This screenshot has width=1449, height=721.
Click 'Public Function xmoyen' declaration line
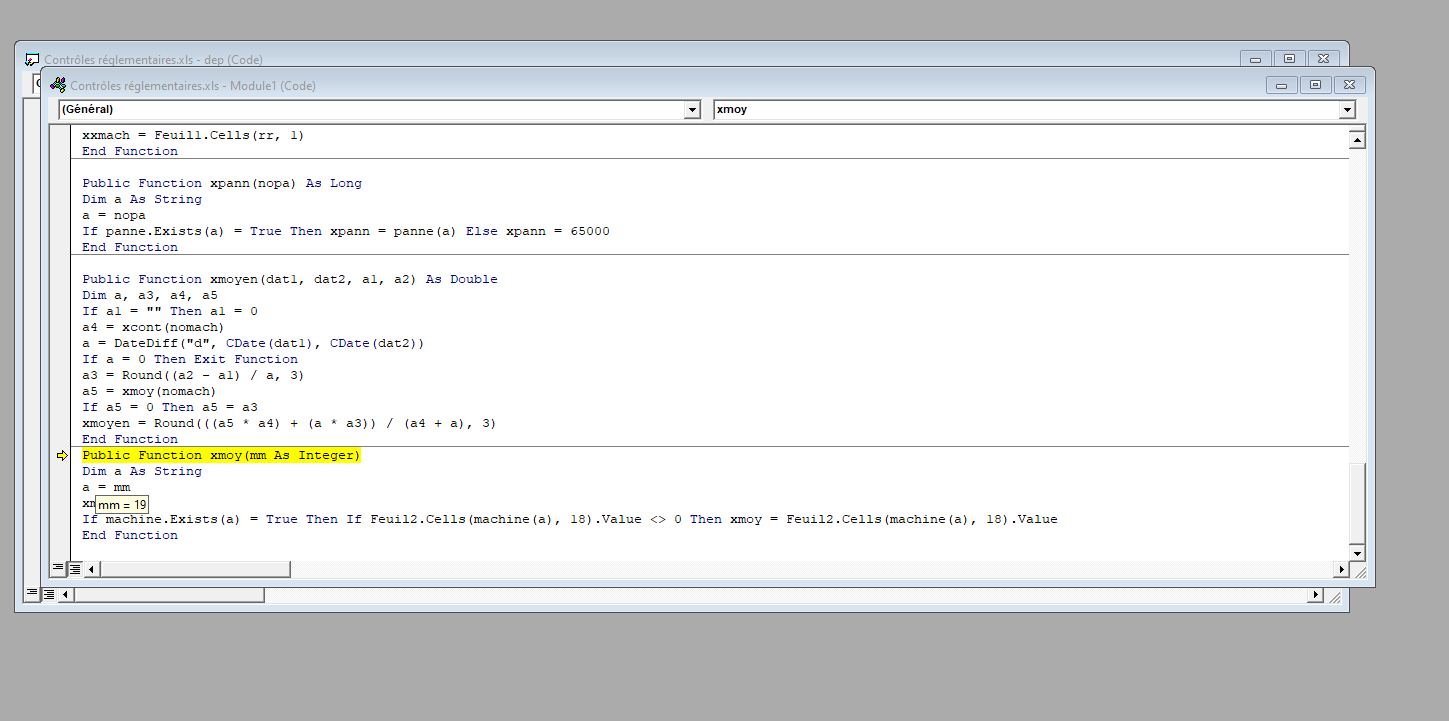[x=290, y=279]
